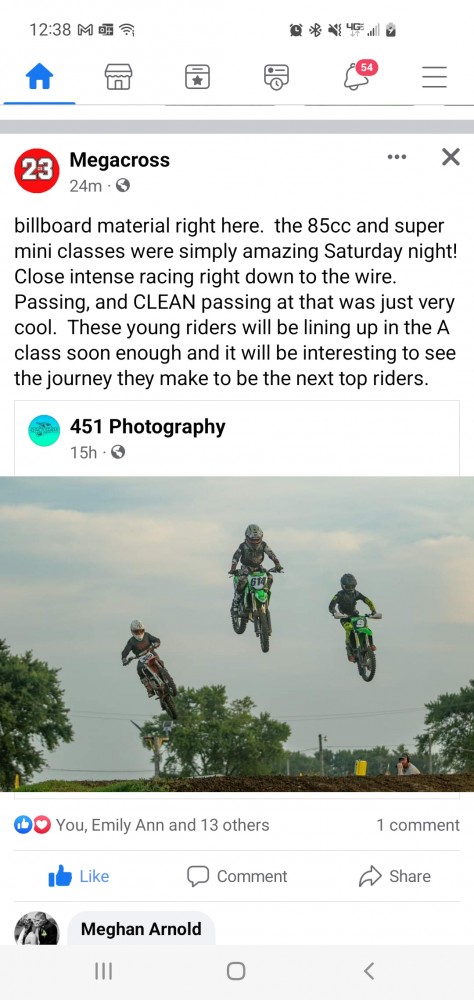View the motocross riders photo
The width and height of the screenshot is (474, 1000).
click(x=237, y=634)
